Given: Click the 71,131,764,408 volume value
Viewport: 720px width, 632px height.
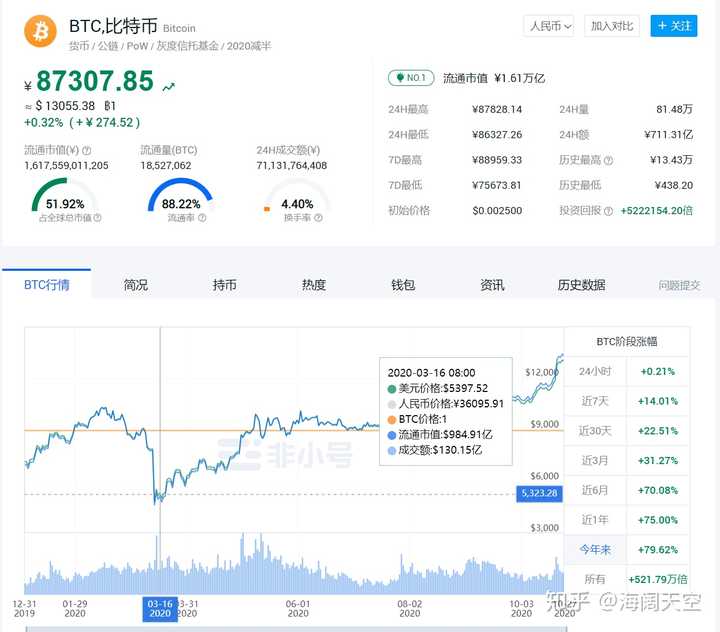Looking at the screenshot, I should pos(292,166).
